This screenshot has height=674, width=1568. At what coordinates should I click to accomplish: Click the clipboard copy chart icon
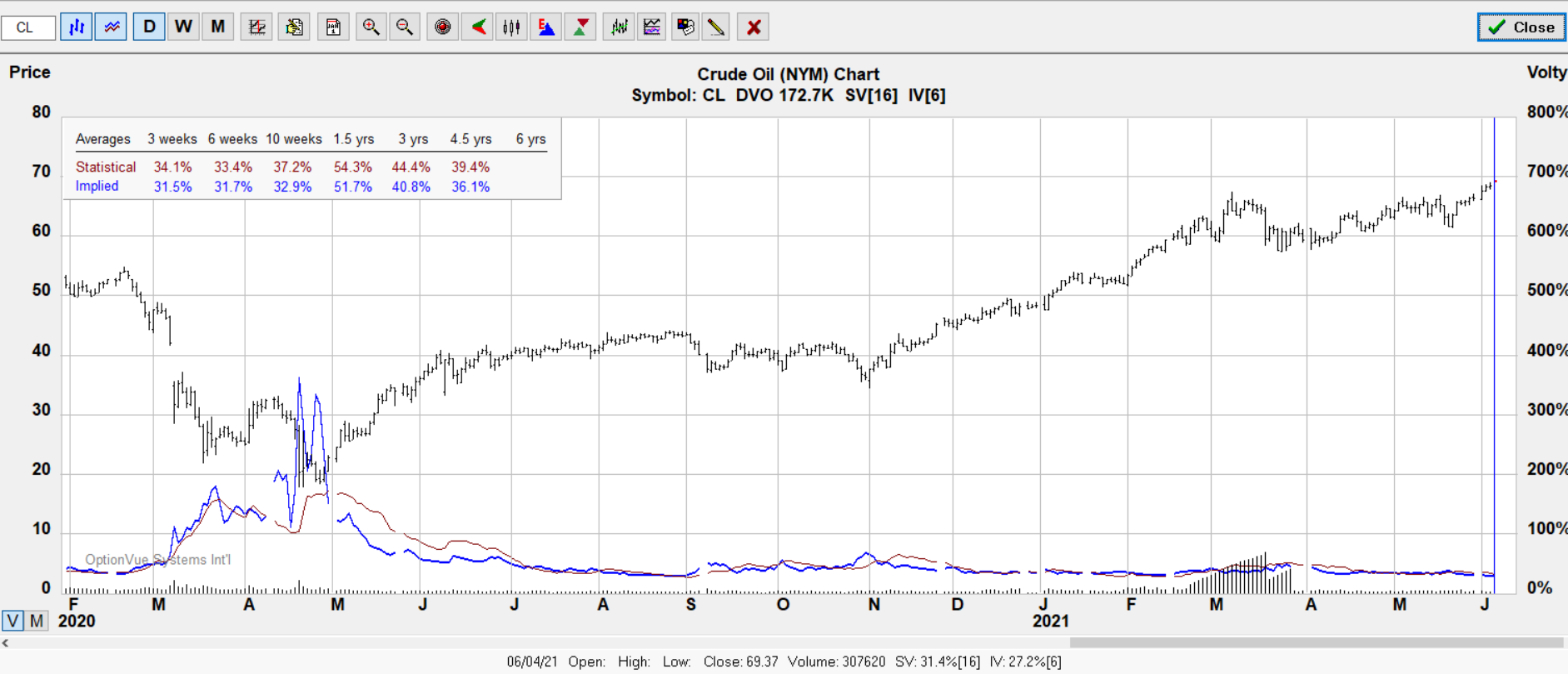pyautogui.click(x=294, y=27)
